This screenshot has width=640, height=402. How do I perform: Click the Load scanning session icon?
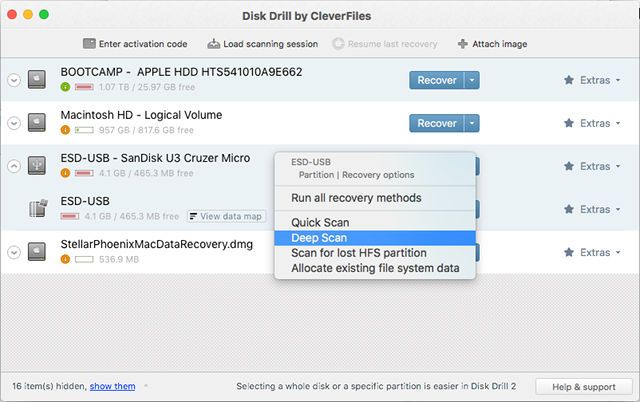point(213,44)
